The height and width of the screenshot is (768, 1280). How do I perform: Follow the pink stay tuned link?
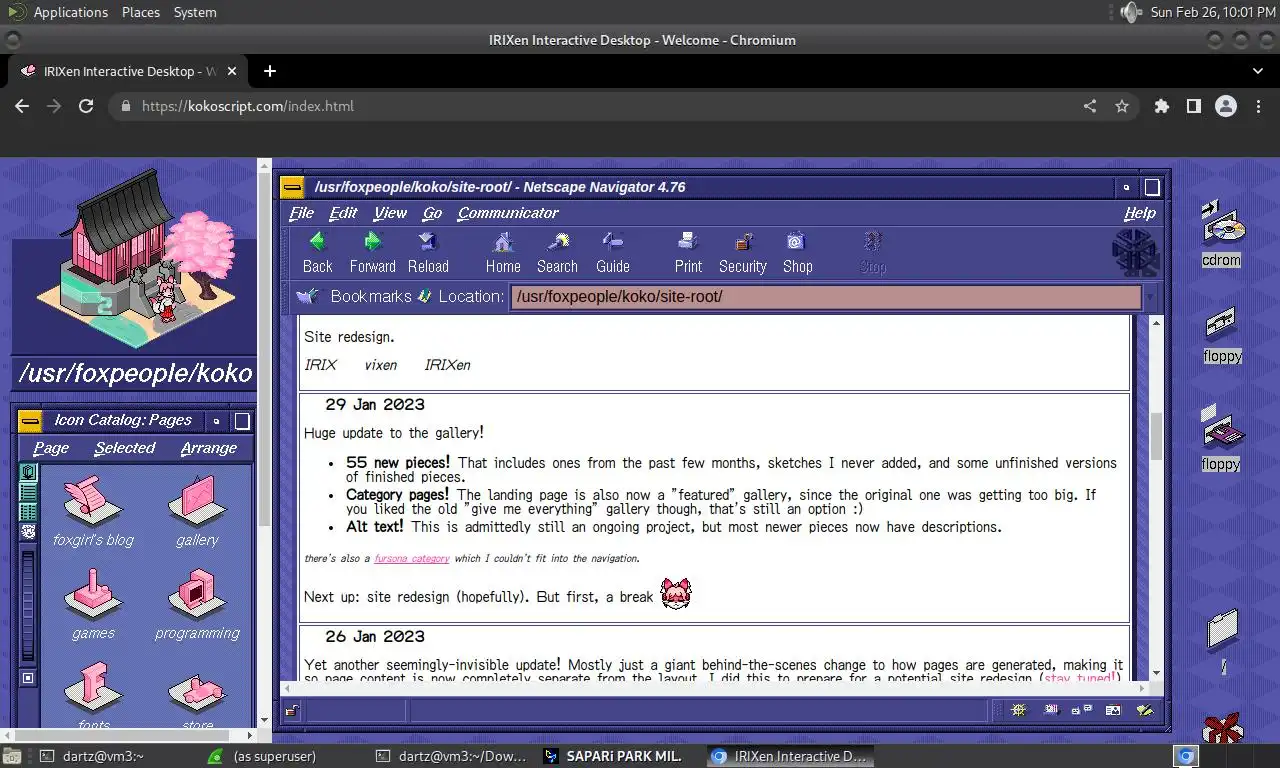tap(1079, 678)
